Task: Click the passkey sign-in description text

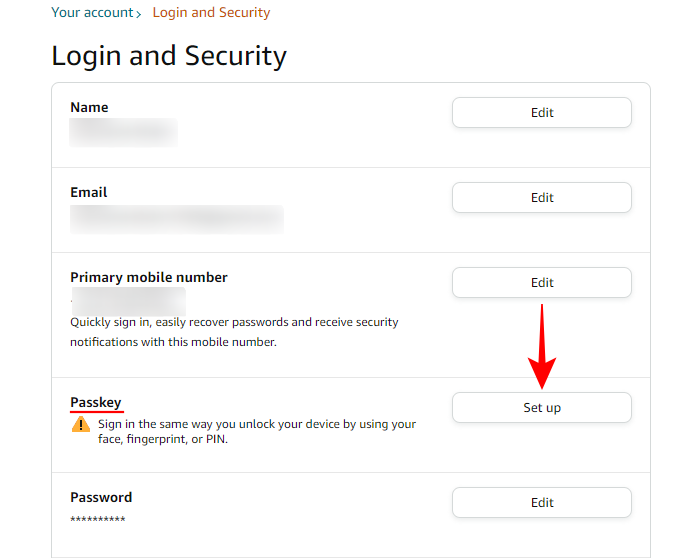Action: (x=256, y=431)
